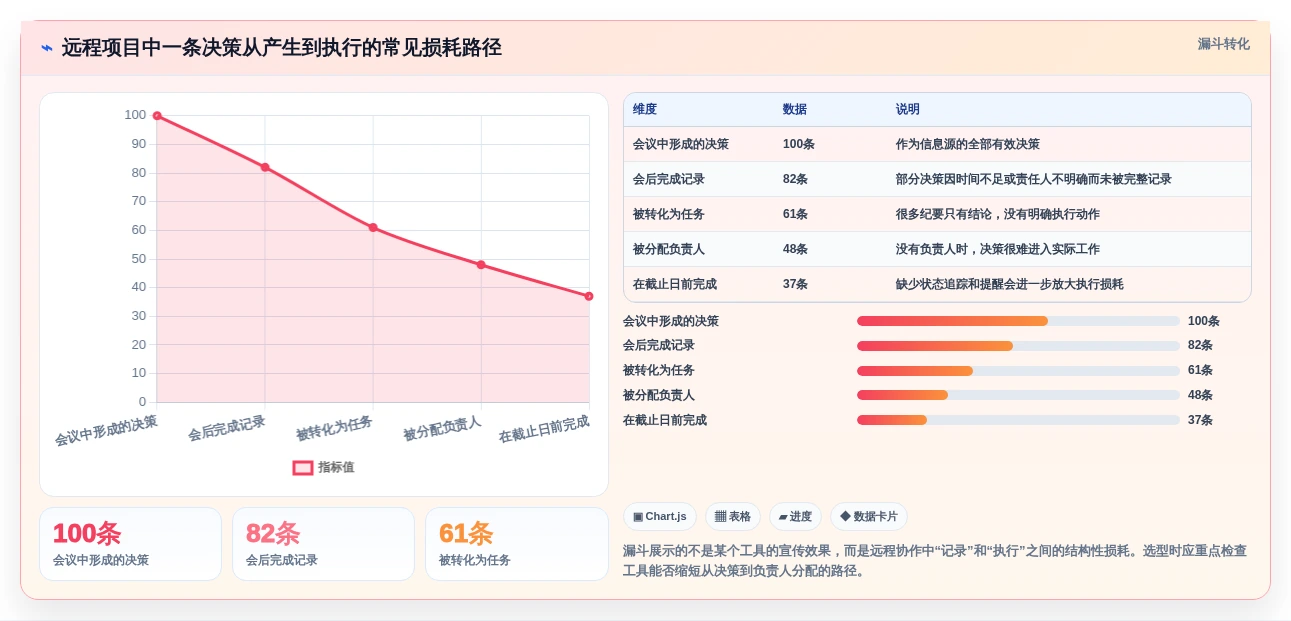Click the 被转化为任务 progress bar
This screenshot has height=621, width=1291.
point(1018,371)
